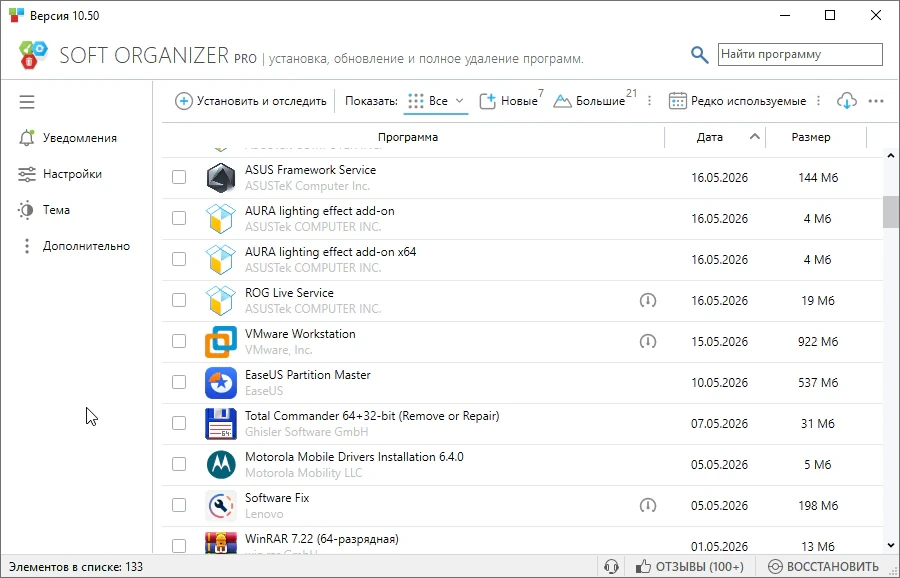Click ОТЗЫВЫ (100+) in the status bar
Image resolution: width=900 pixels, height=578 pixels.
689,567
